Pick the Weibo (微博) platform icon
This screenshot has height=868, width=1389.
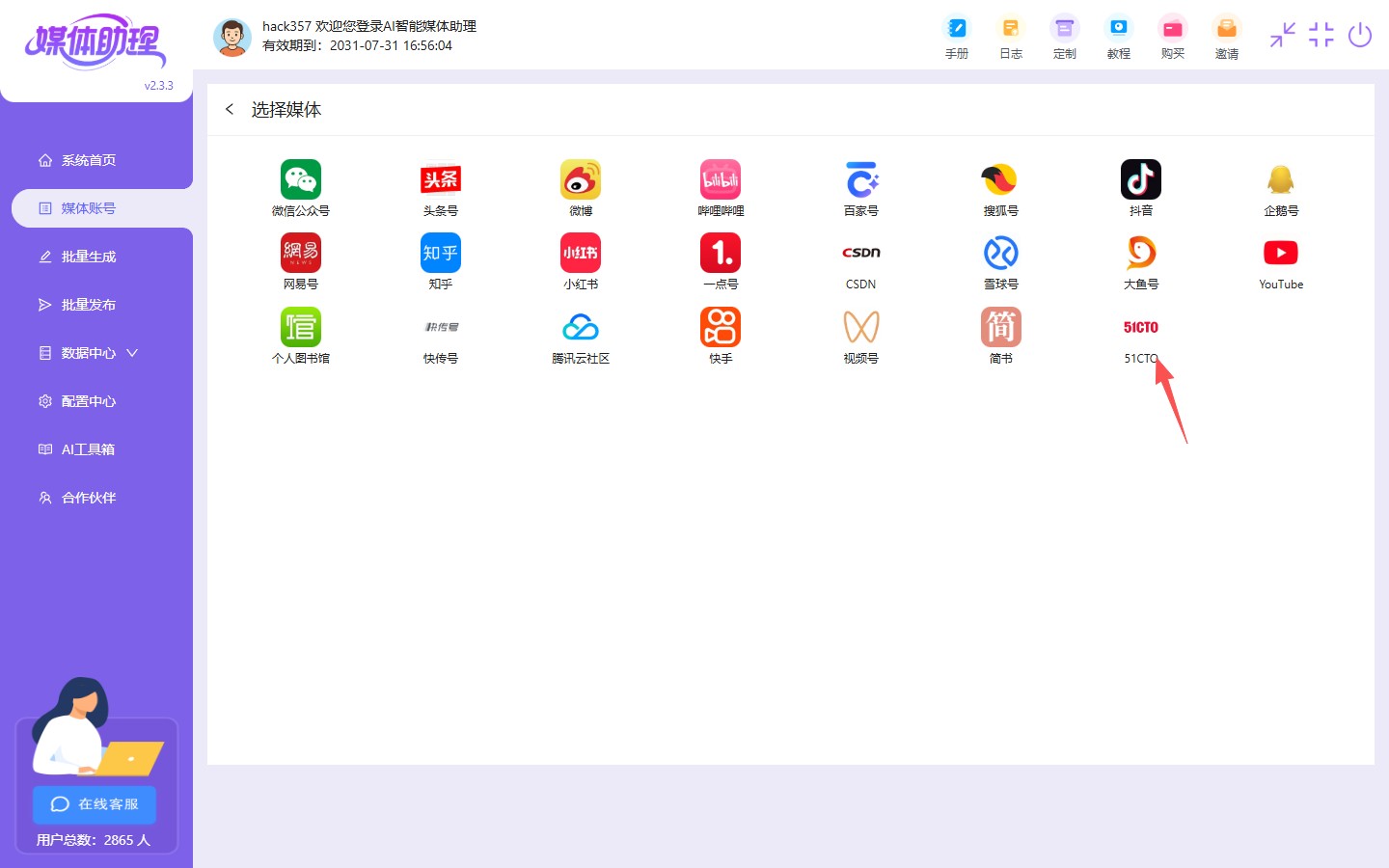[581, 180]
